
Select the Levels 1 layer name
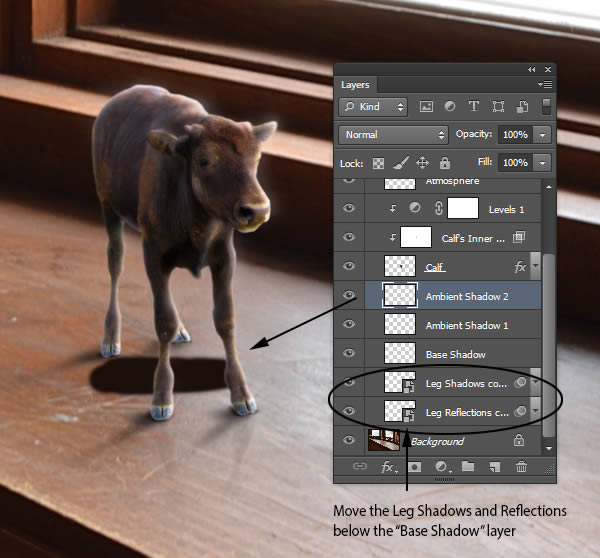pos(506,210)
